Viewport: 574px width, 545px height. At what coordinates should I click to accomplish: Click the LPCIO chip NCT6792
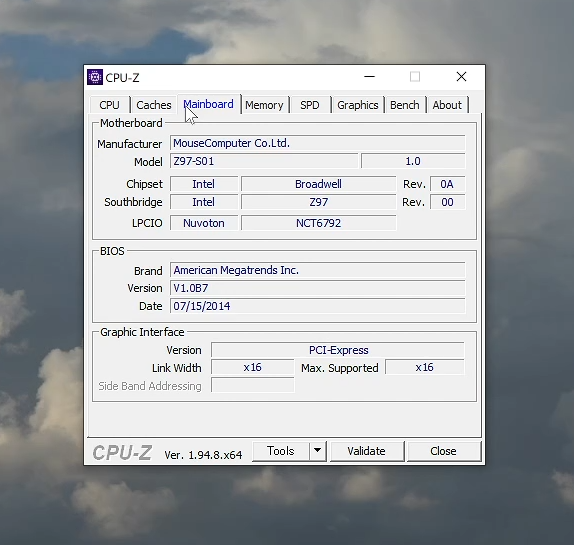click(x=318, y=223)
